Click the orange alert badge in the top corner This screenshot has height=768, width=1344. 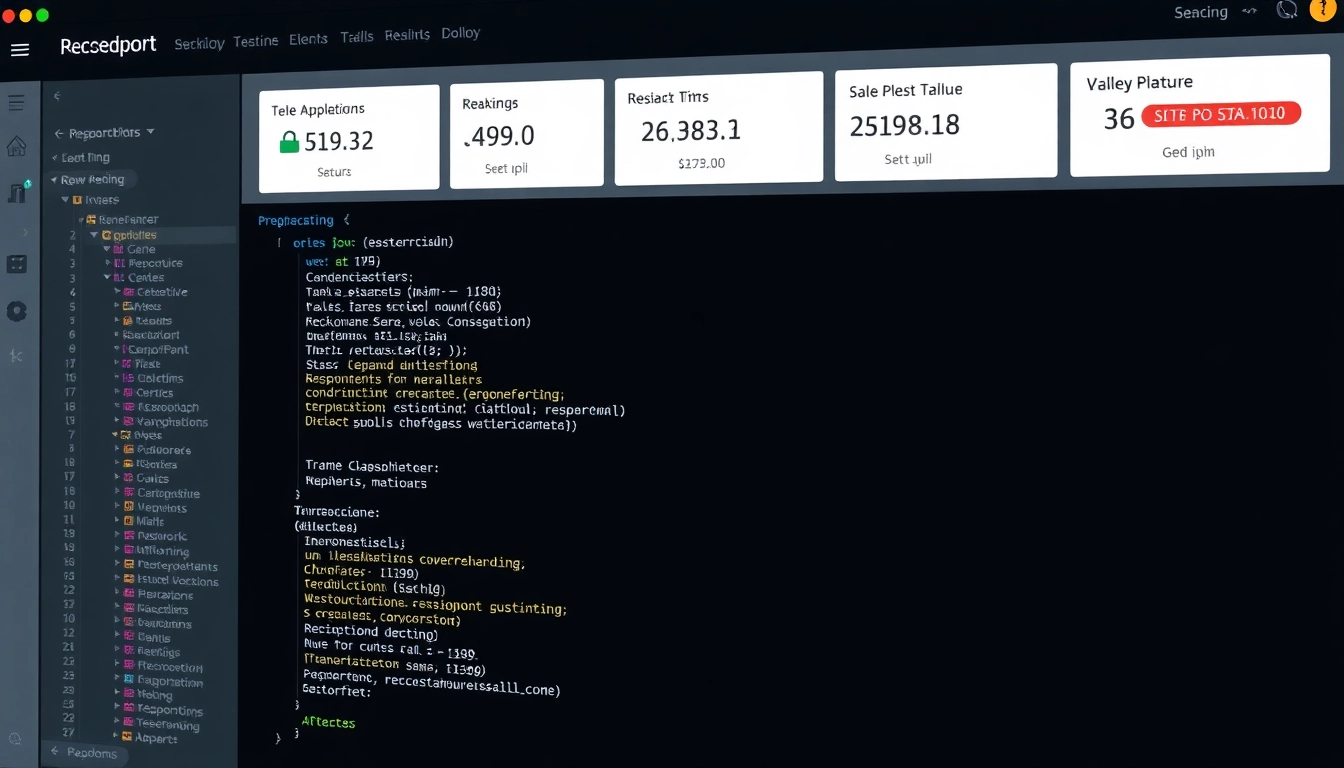1321,11
